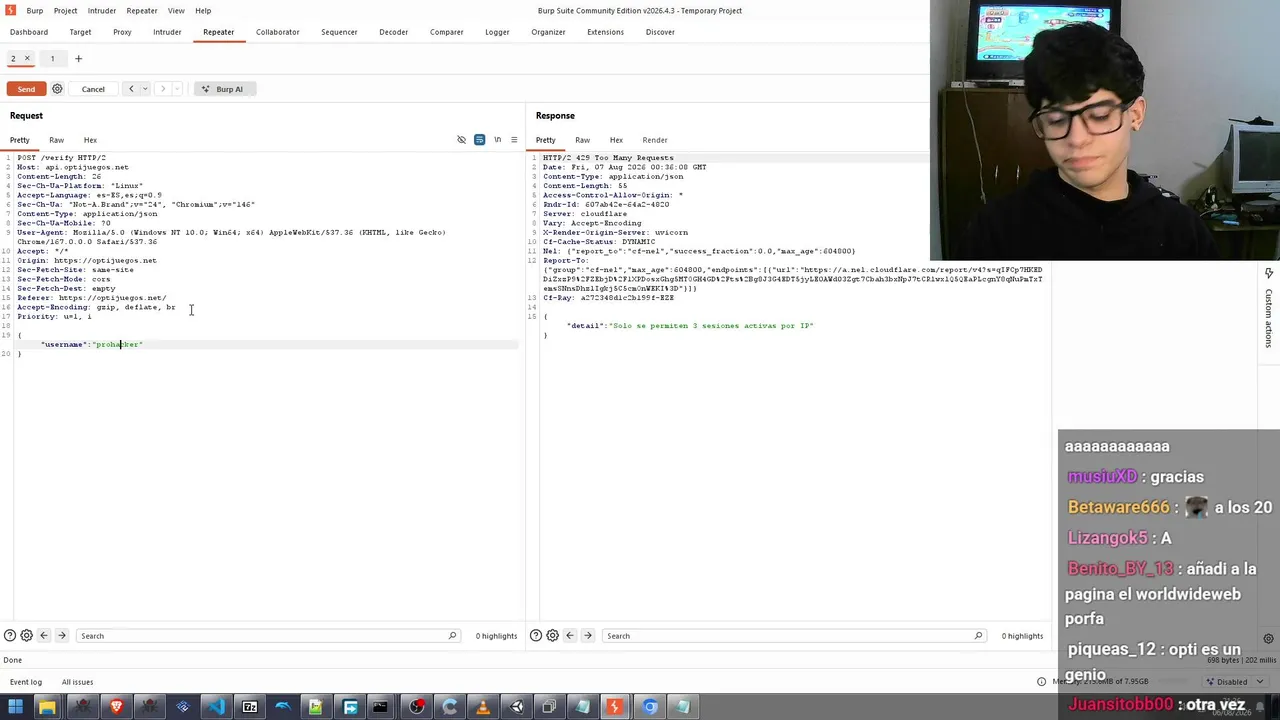Jump to next Response search match
Screen dimensions: 1280x720
587,636
